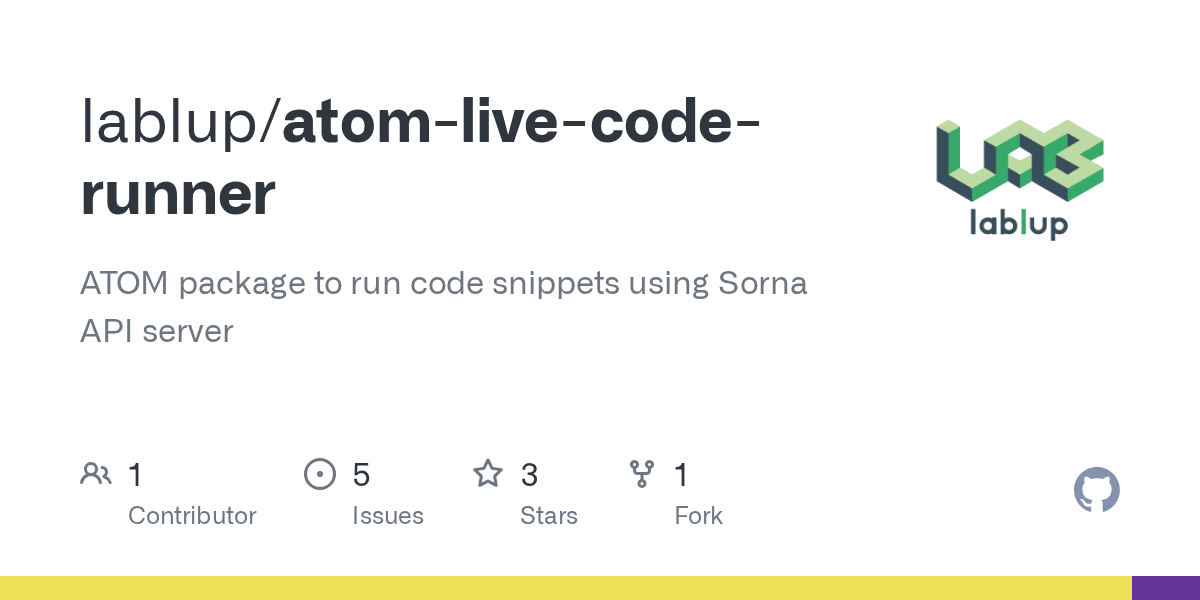The width and height of the screenshot is (1200, 600).
Task: Click the Contributor label text
Action: [192, 516]
